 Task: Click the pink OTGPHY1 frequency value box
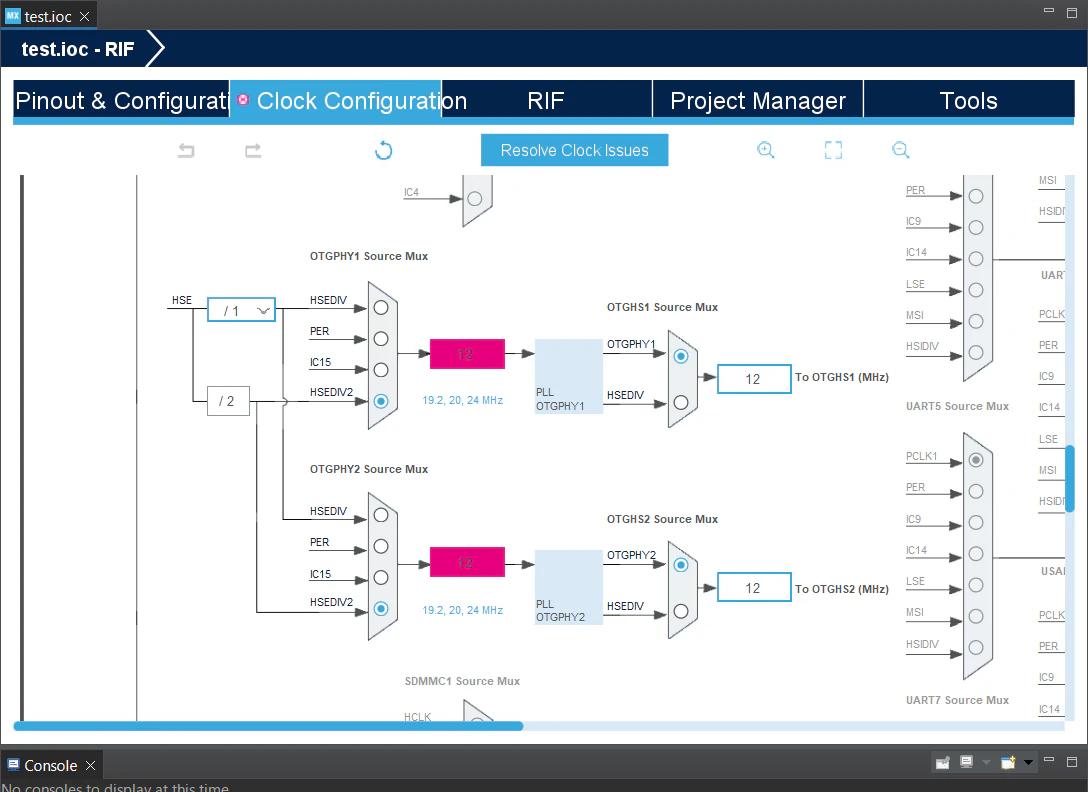coord(467,354)
